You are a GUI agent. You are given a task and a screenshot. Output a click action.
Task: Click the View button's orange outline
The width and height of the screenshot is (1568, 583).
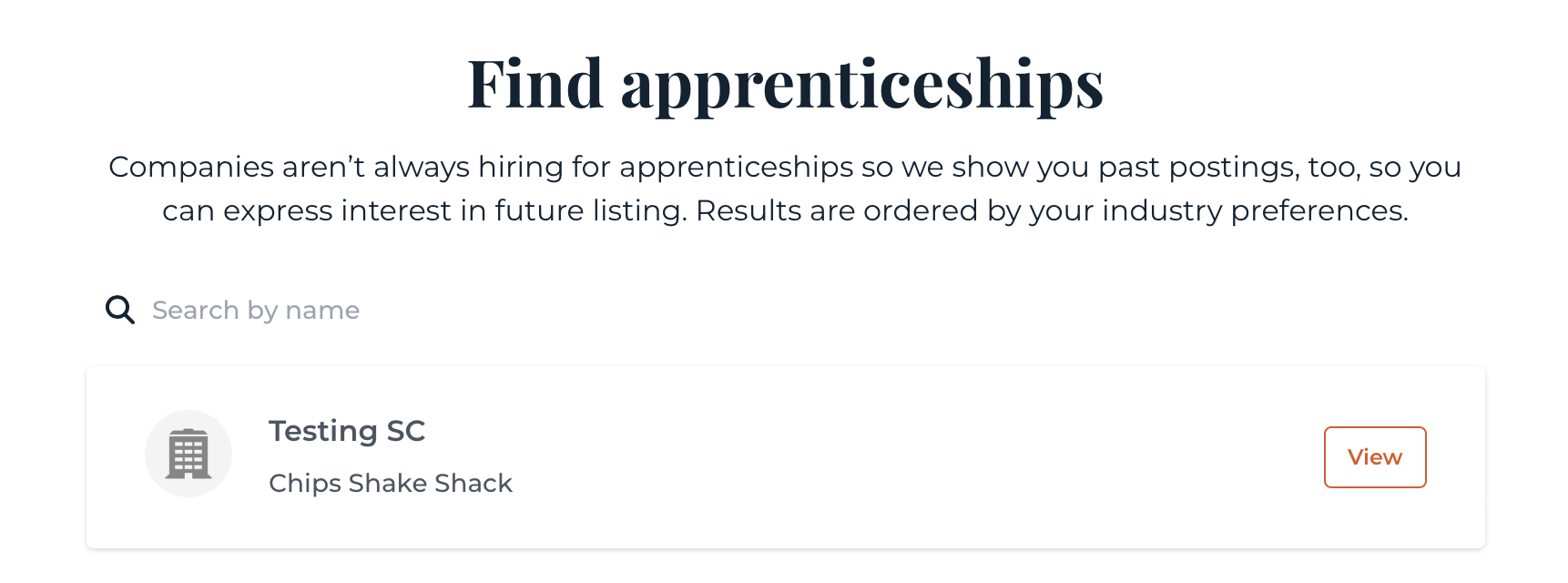(x=1375, y=457)
